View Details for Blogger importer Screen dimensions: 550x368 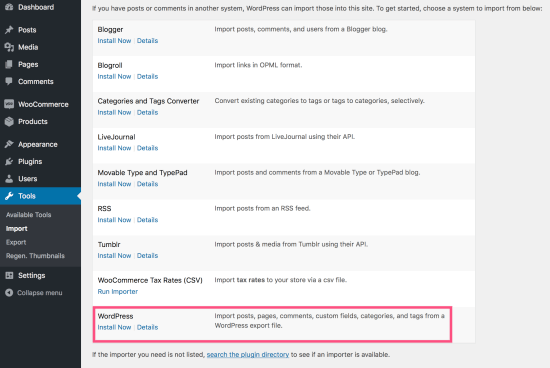(x=147, y=41)
